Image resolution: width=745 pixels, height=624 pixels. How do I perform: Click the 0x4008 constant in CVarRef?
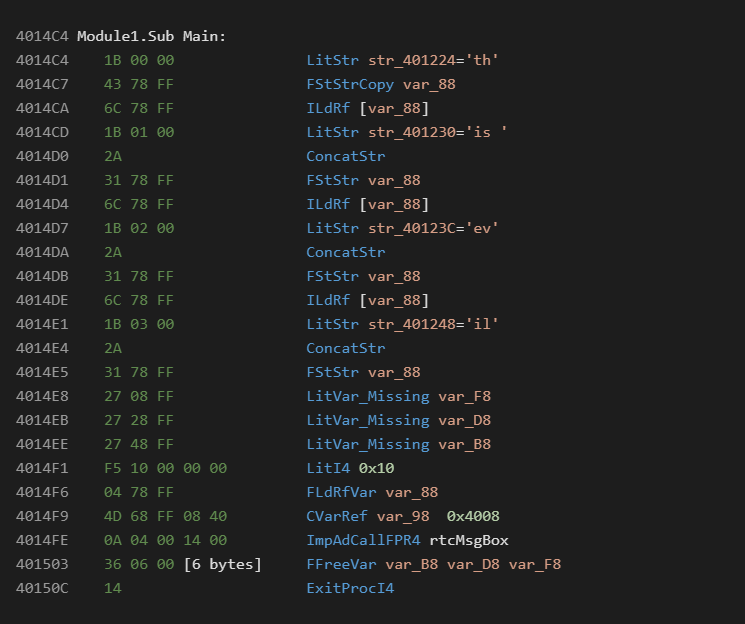point(473,516)
